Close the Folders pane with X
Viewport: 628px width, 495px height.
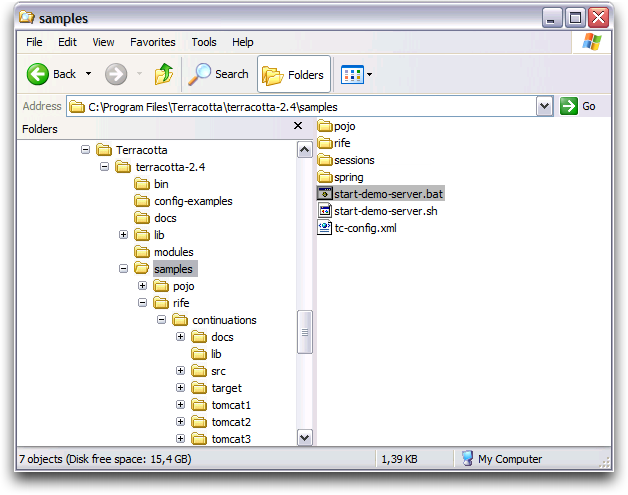(298, 126)
